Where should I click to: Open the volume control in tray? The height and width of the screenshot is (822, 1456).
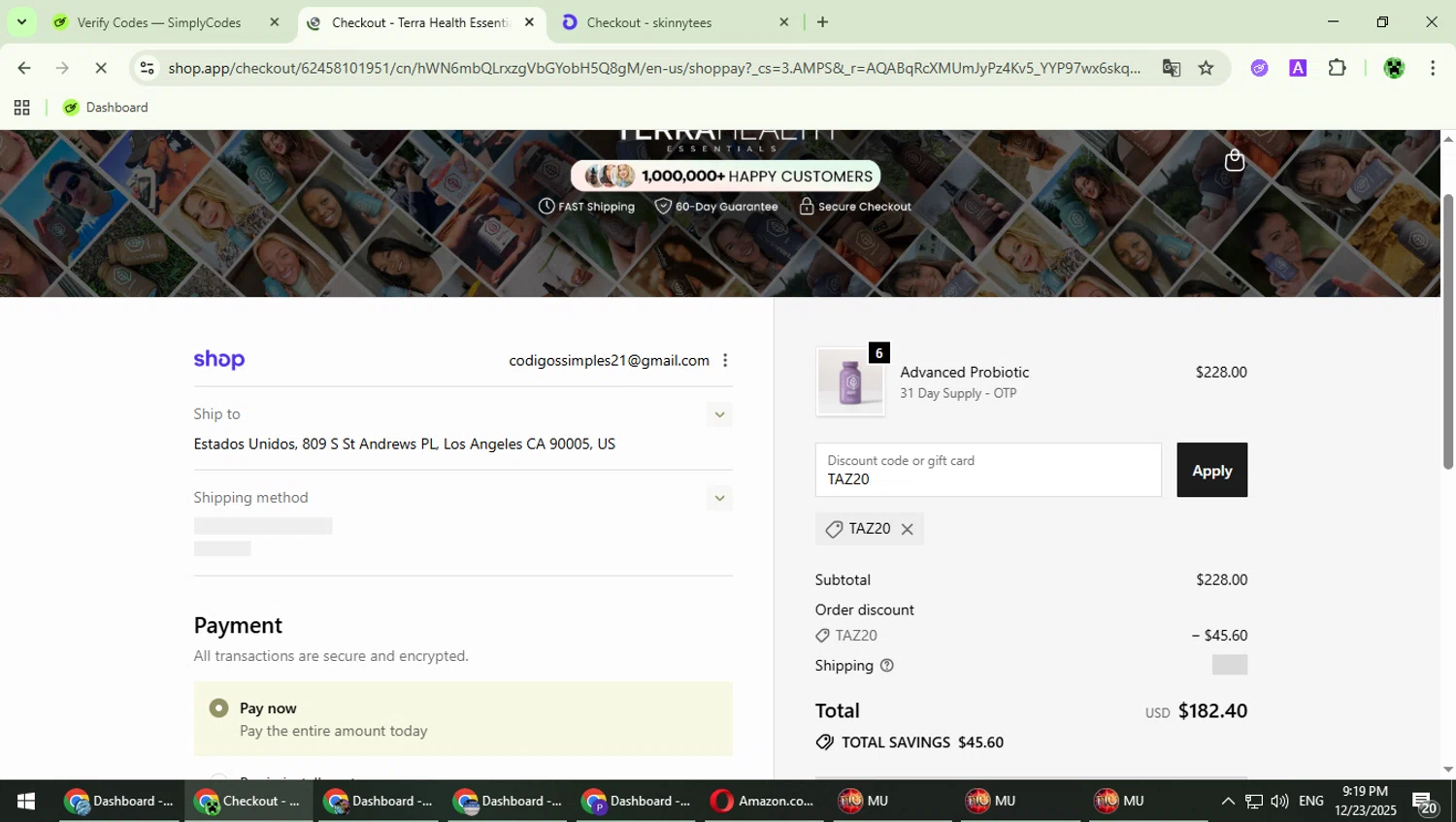[x=1279, y=801]
